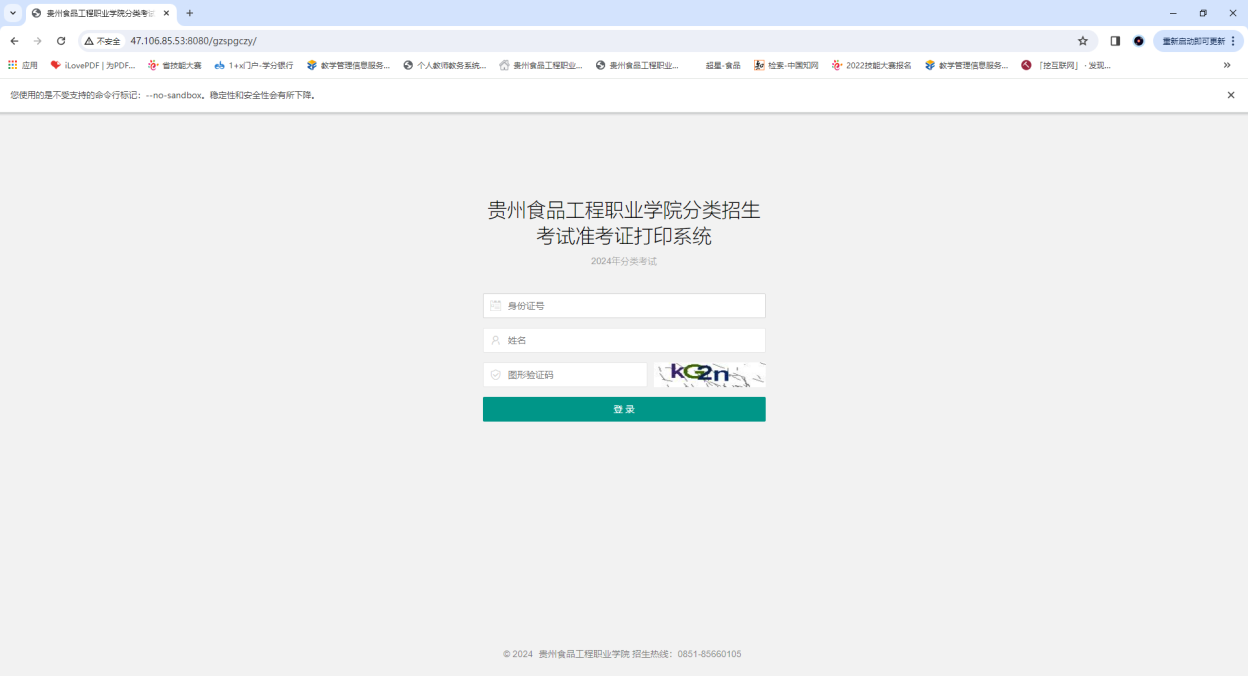Close the current browser tab
This screenshot has width=1248, height=676.
point(166,13)
